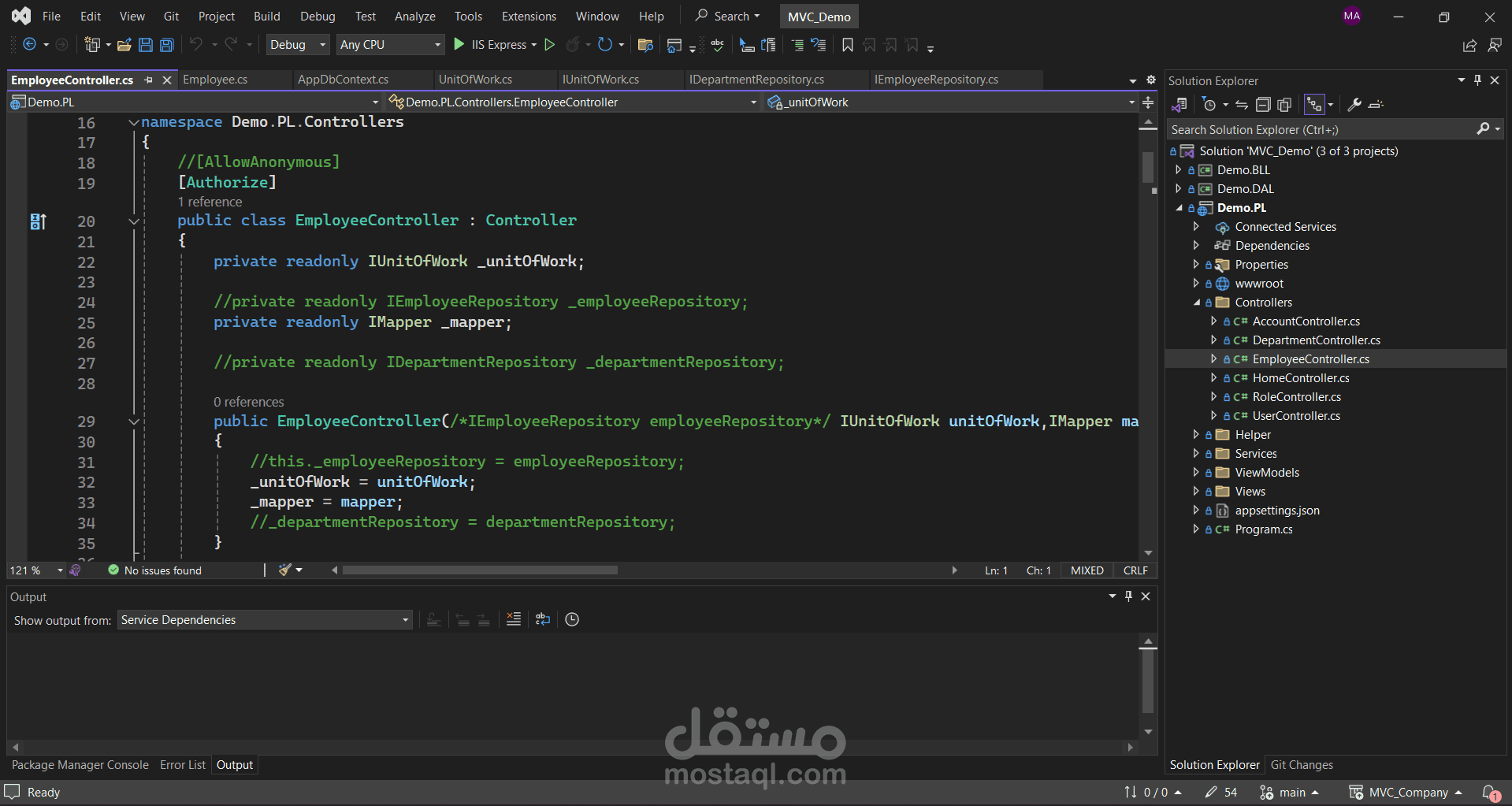Click the CRLF line ending indicator
The width and height of the screenshot is (1512, 806).
click(x=1135, y=570)
